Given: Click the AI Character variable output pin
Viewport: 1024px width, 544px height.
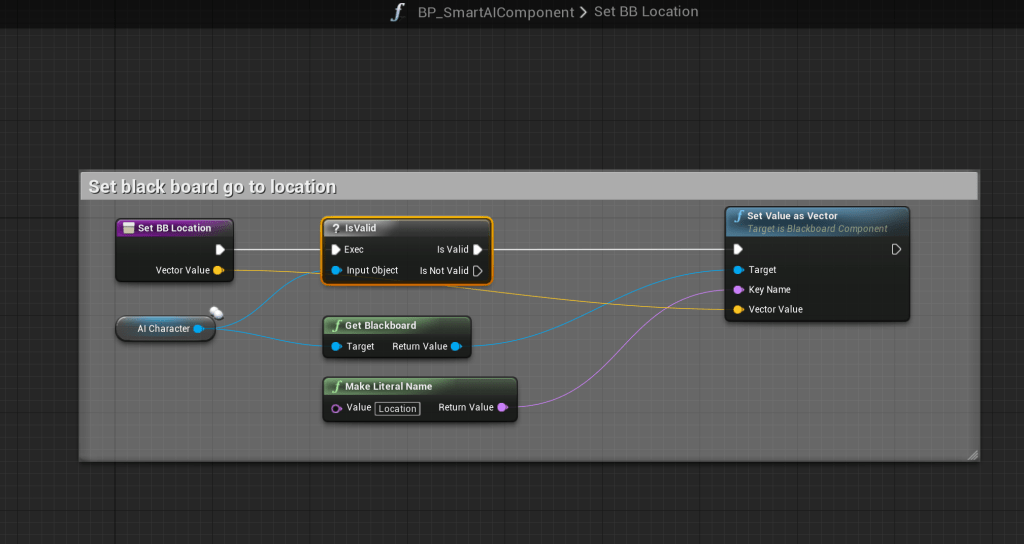Looking at the screenshot, I should click(x=198, y=329).
